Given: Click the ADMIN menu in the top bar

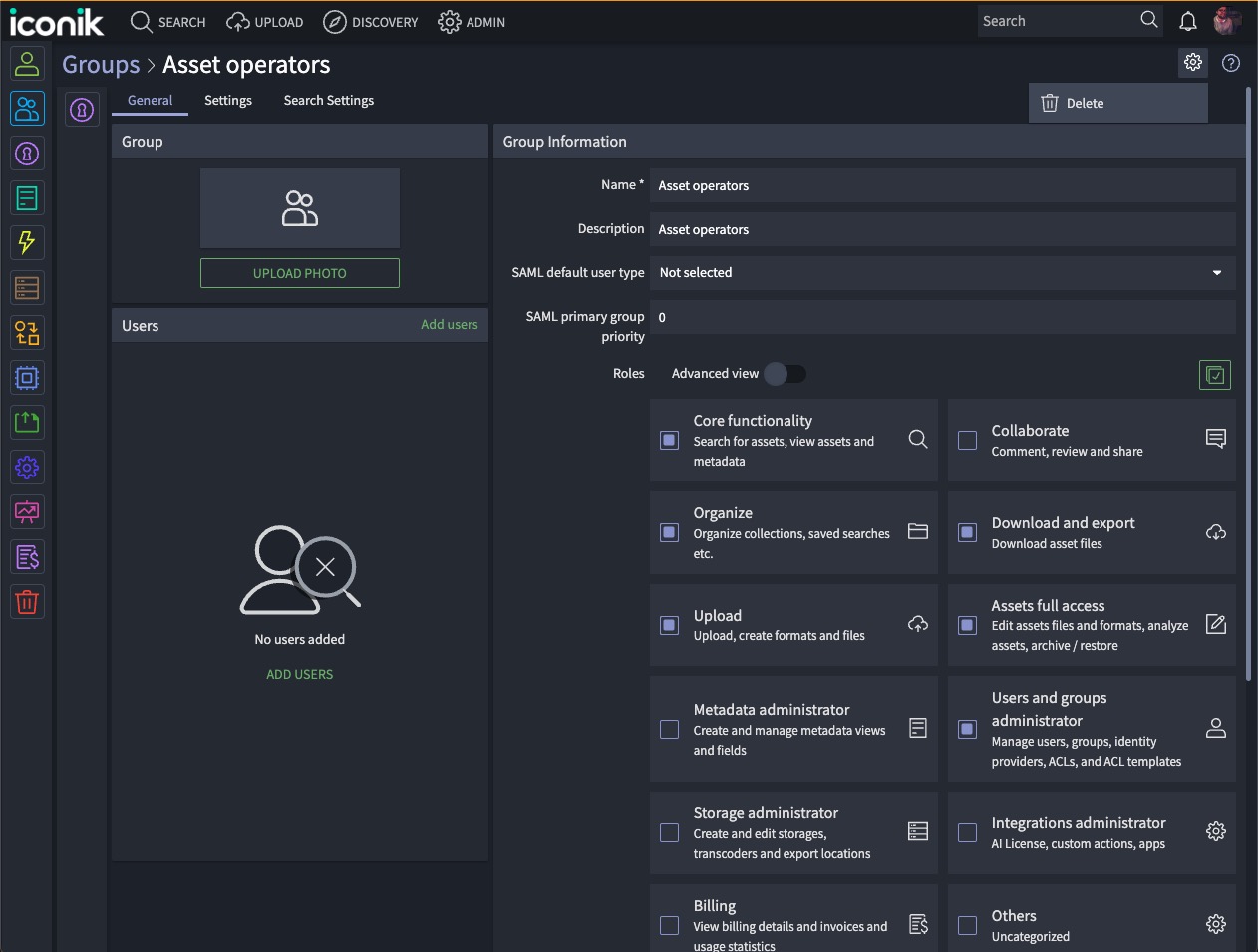Looking at the screenshot, I should pos(472,21).
